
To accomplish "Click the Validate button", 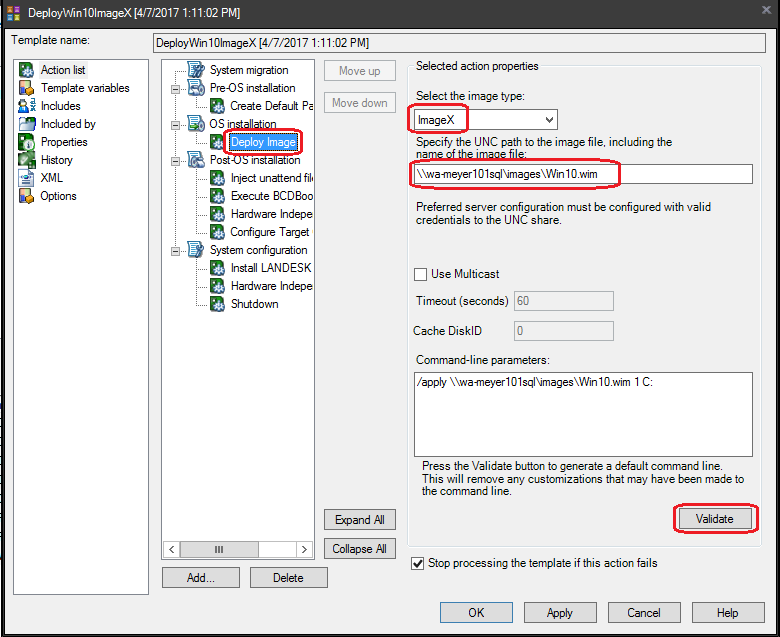I will pos(714,519).
